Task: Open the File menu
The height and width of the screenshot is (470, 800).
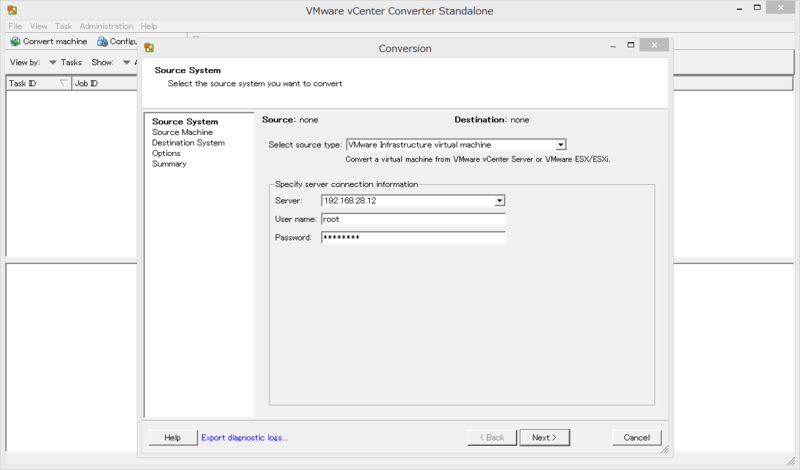Action: point(15,26)
